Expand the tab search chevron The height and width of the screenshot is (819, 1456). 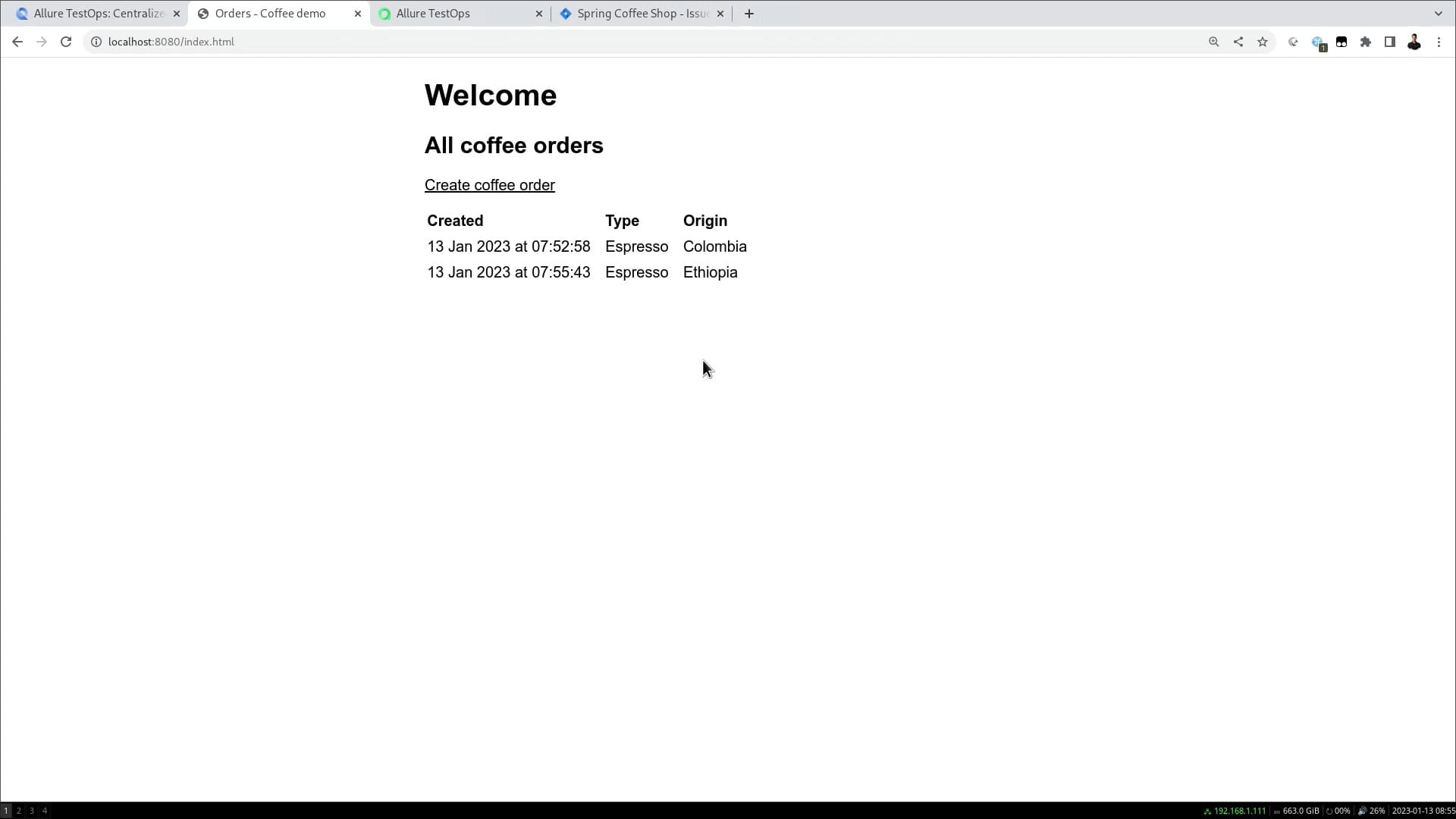click(1438, 14)
